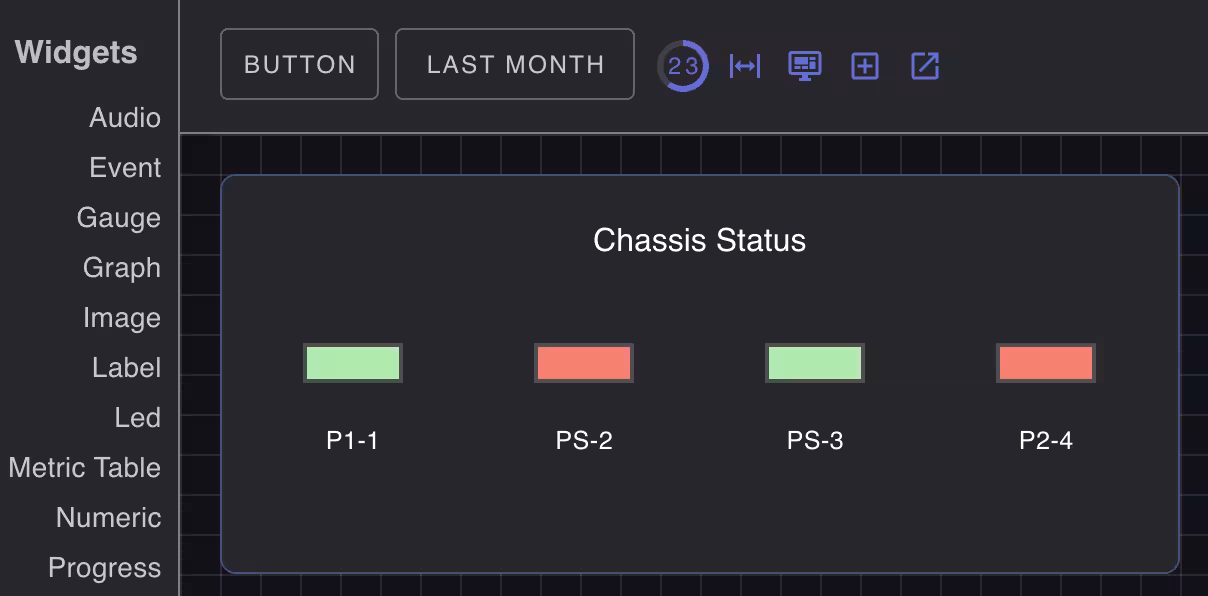This screenshot has height=596, width=1208.
Task: Select the Led widget
Action: pos(137,418)
